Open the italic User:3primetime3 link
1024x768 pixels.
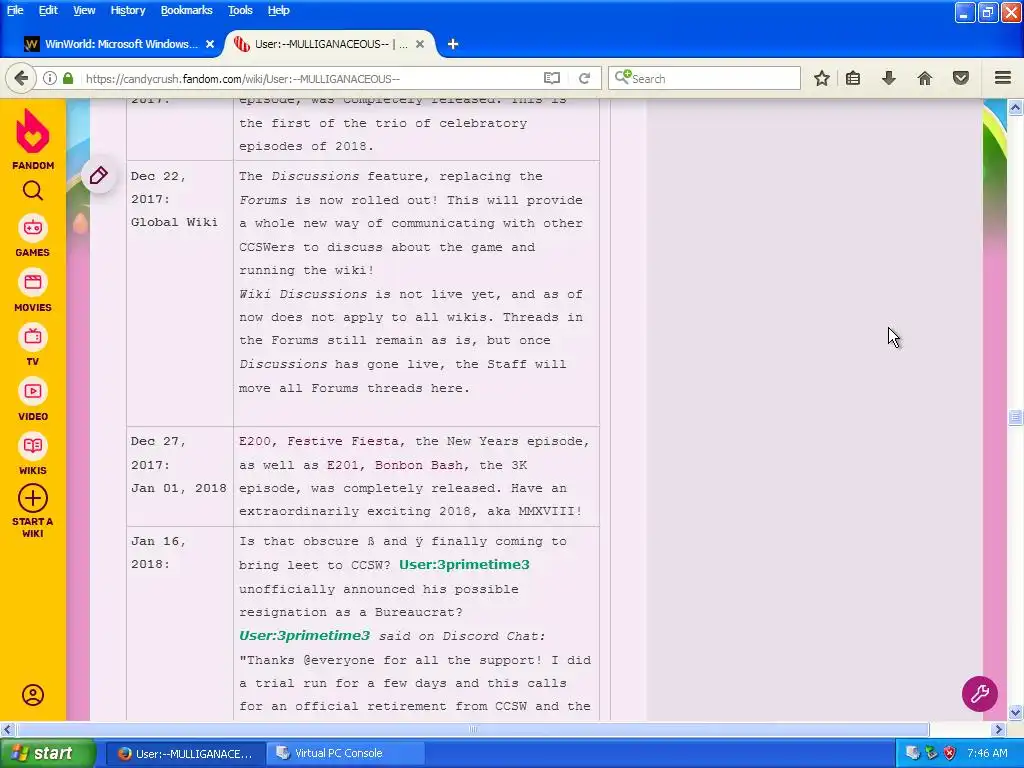(304, 635)
